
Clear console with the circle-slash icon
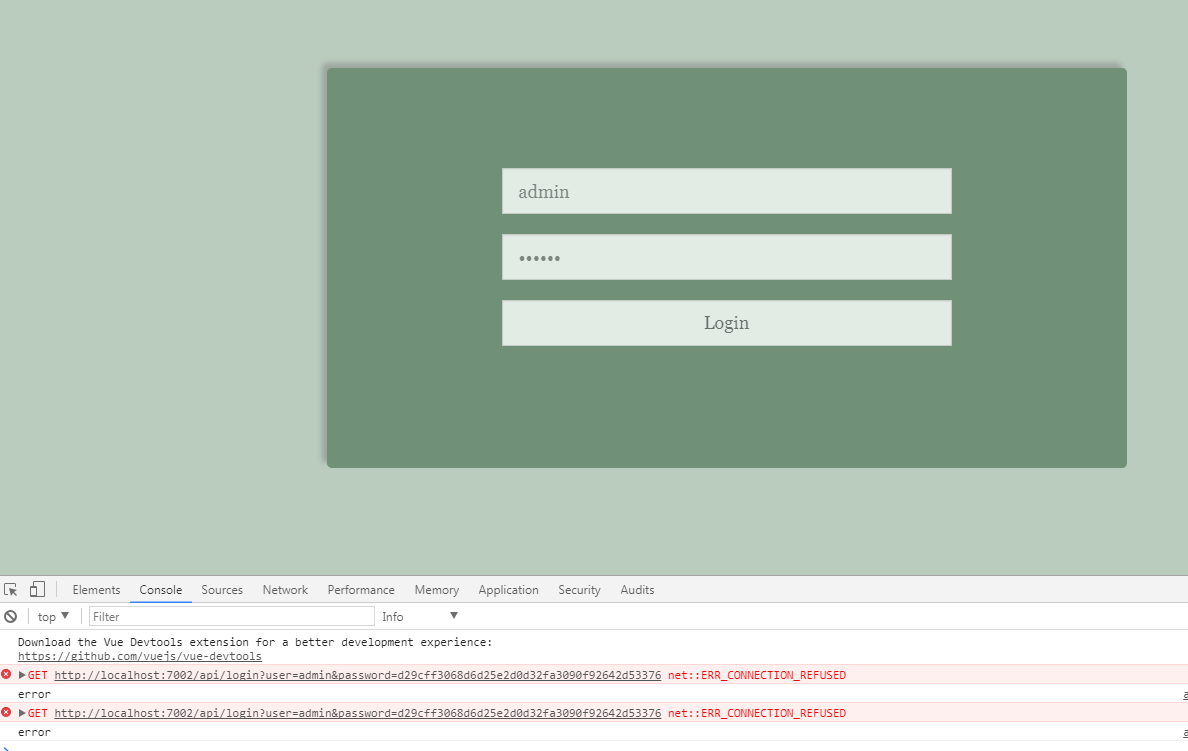pyautogui.click(x=11, y=617)
